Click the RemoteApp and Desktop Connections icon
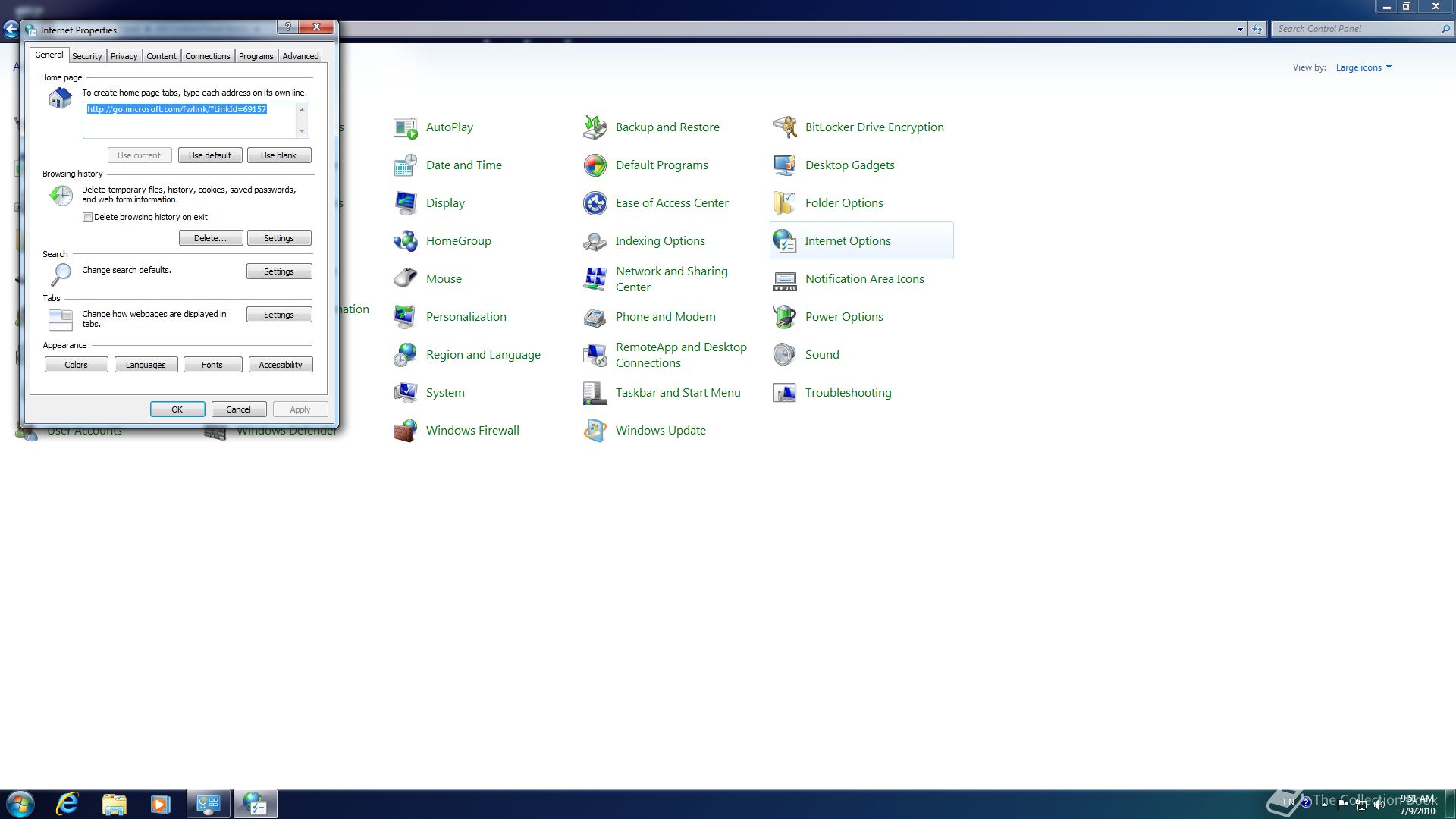1456x819 pixels. point(595,355)
